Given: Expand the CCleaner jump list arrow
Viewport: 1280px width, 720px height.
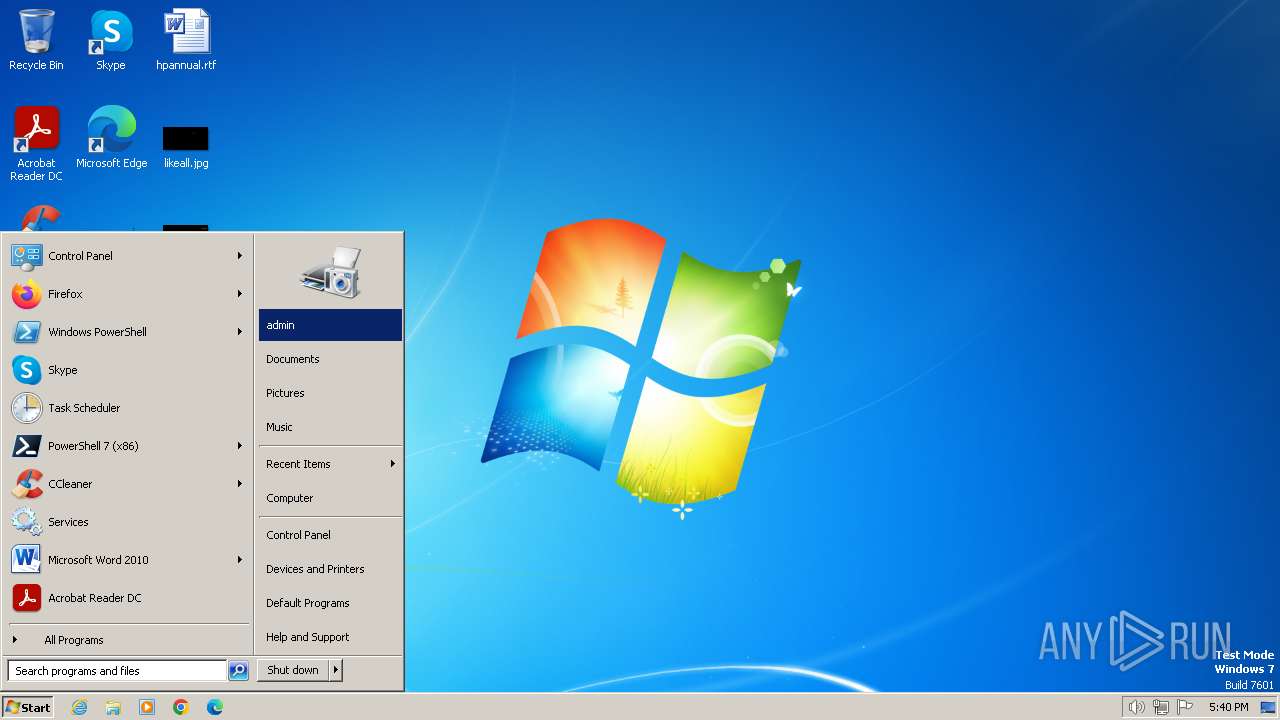Looking at the screenshot, I should (240, 484).
